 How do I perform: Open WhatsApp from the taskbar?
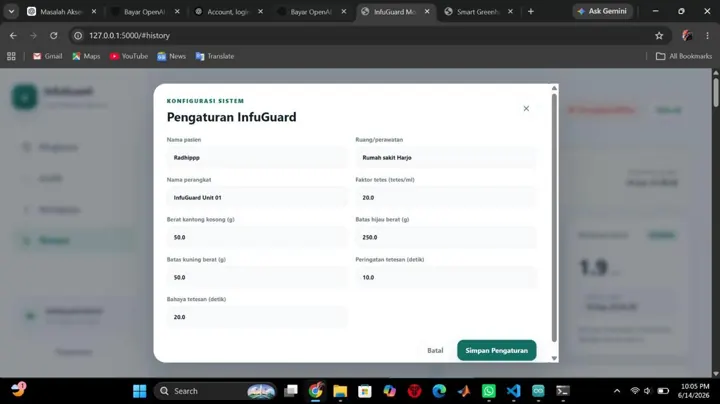point(489,391)
